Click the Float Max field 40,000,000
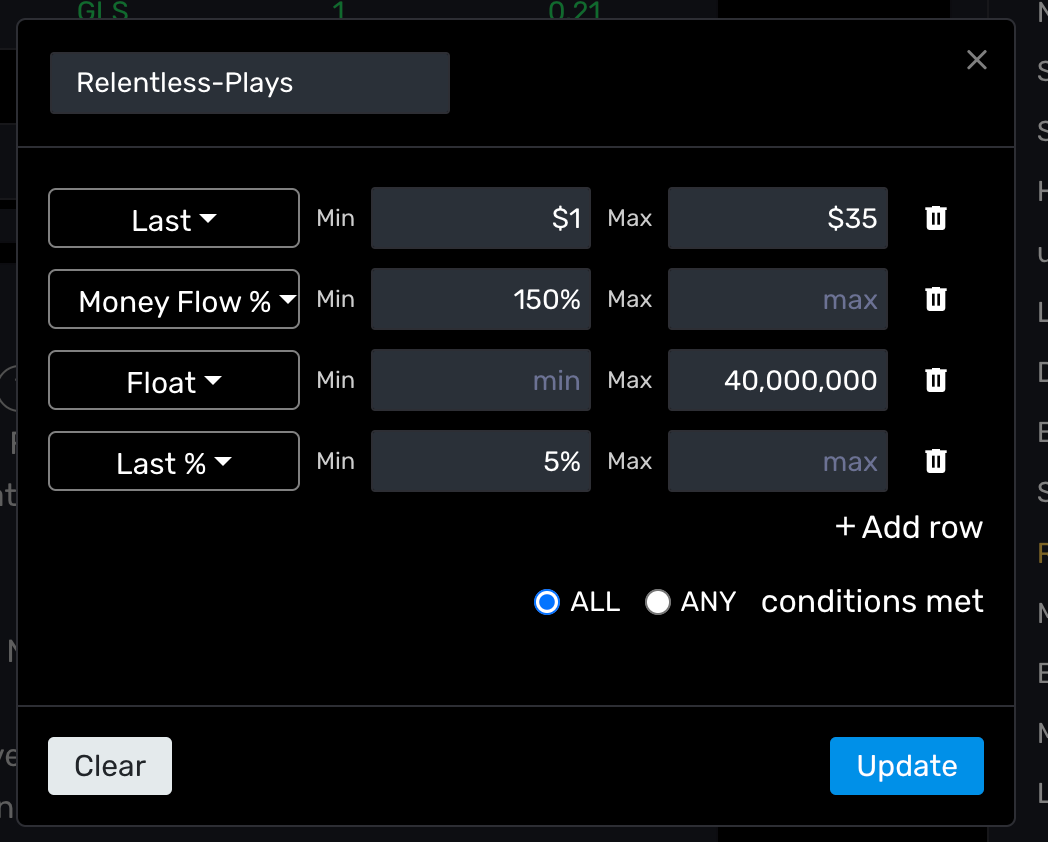This screenshot has width=1048, height=842. coord(777,380)
